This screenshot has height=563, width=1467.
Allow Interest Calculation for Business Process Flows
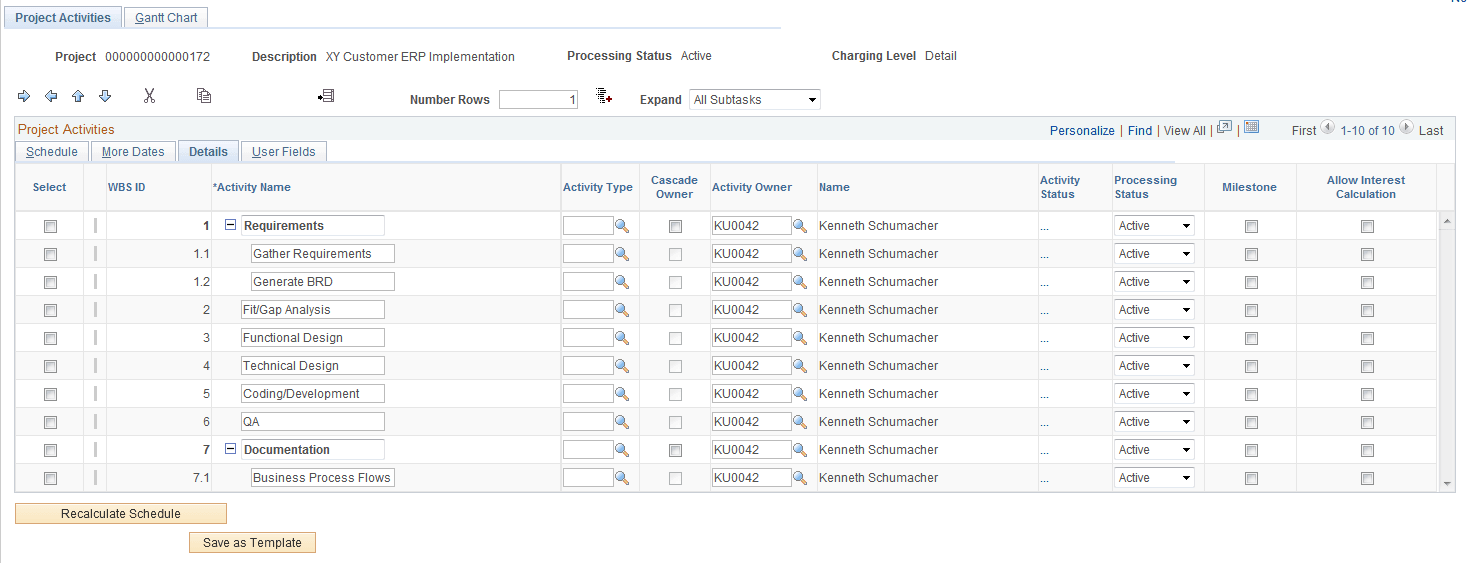[1367, 479]
